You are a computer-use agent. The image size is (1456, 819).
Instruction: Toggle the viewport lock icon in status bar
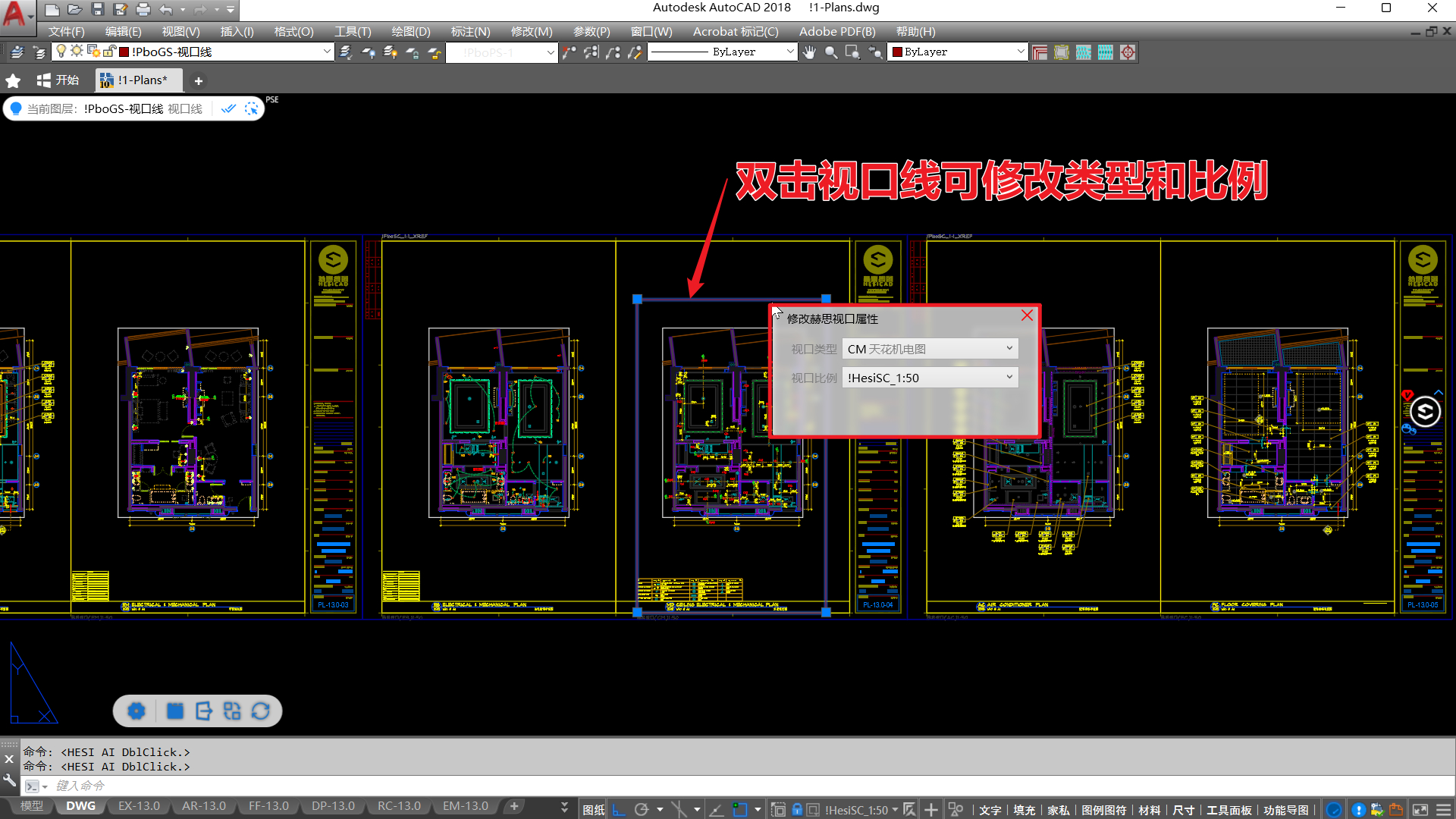(797, 810)
